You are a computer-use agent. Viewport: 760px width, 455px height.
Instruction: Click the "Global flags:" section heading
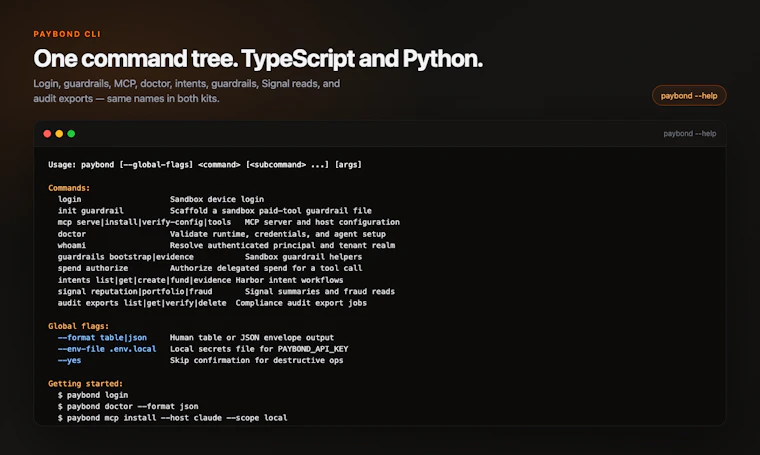(x=79, y=326)
